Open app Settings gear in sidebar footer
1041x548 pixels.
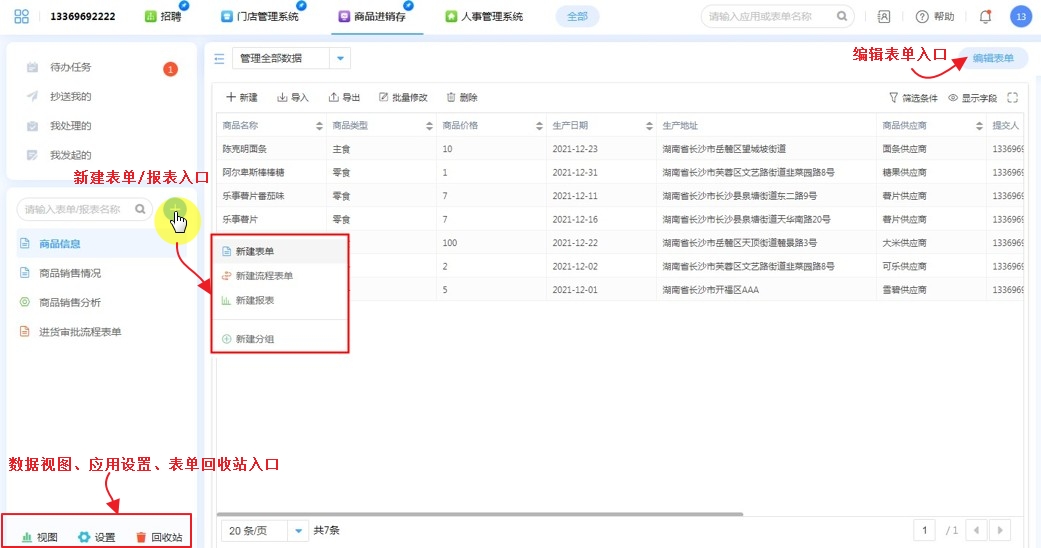pos(96,537)
